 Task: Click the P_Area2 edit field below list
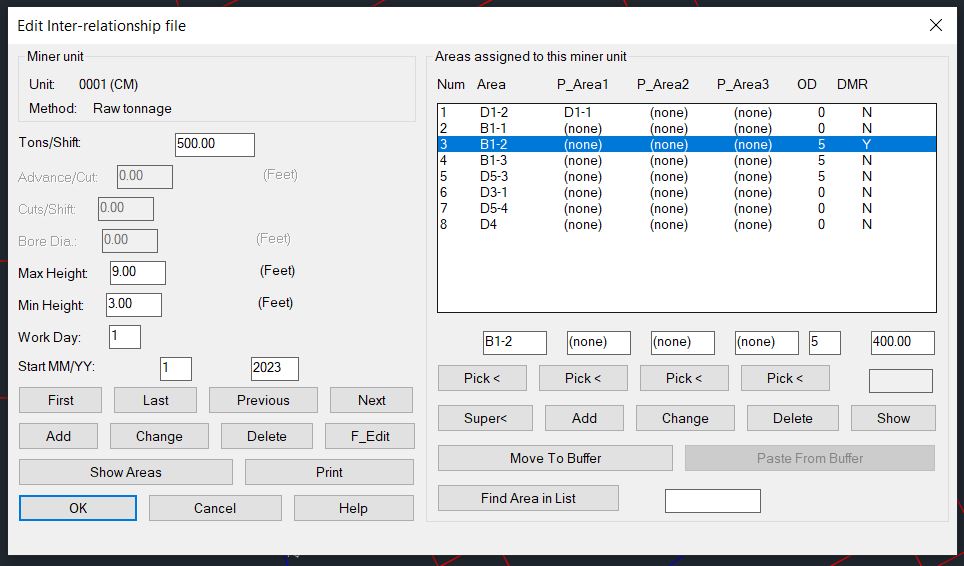pos(683,342)
